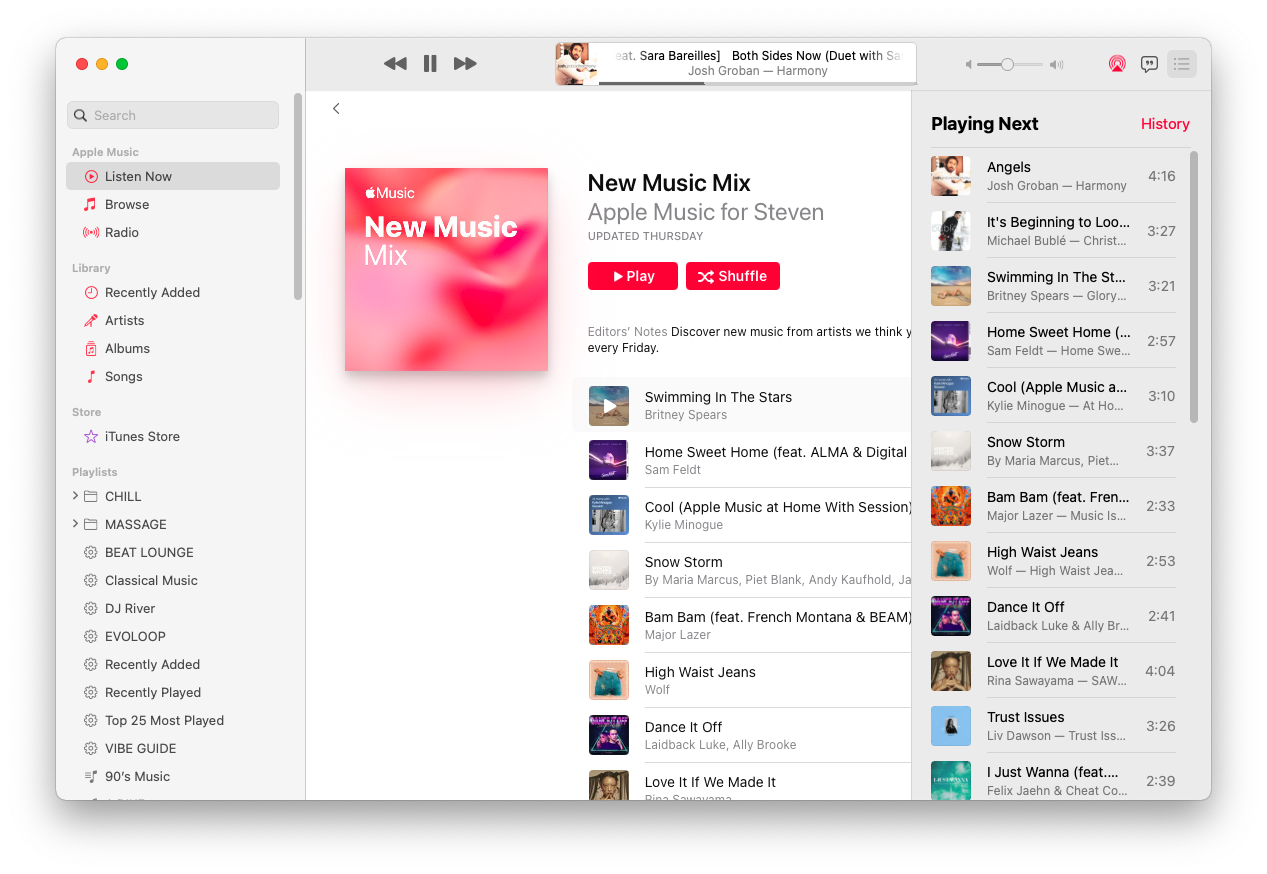Click Cool Kylie Minogue artwork in queue
The image size is (1267, 874).
(951, 396)
